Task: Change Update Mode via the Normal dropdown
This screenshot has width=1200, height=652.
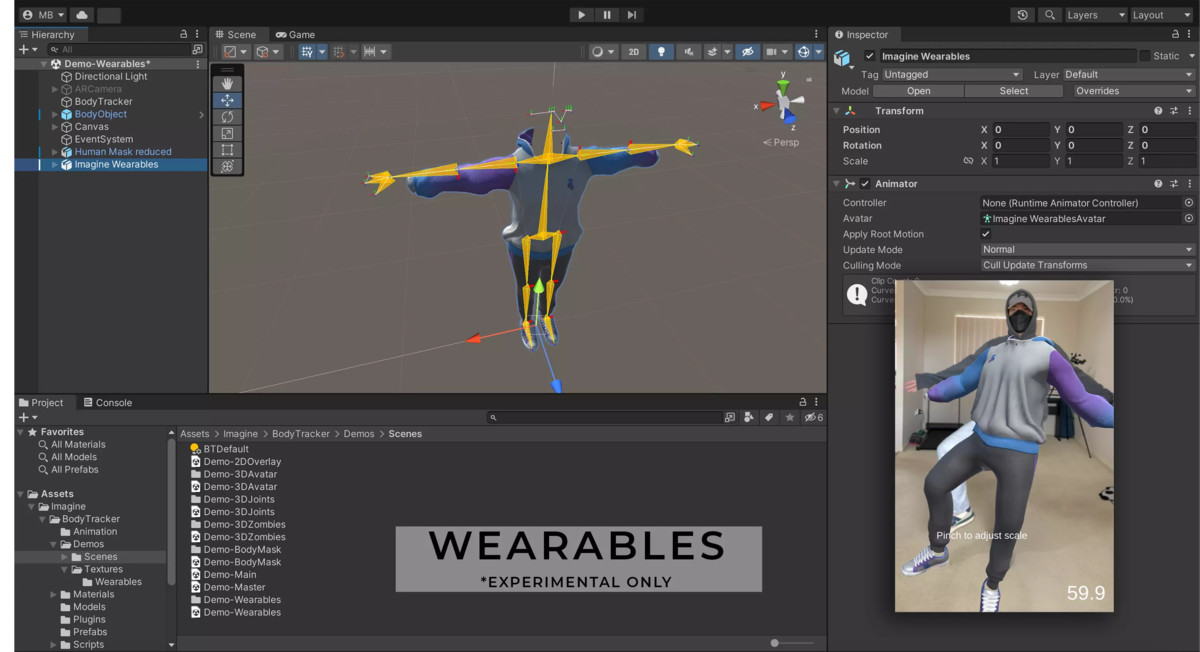Action: coord(1087,249)
